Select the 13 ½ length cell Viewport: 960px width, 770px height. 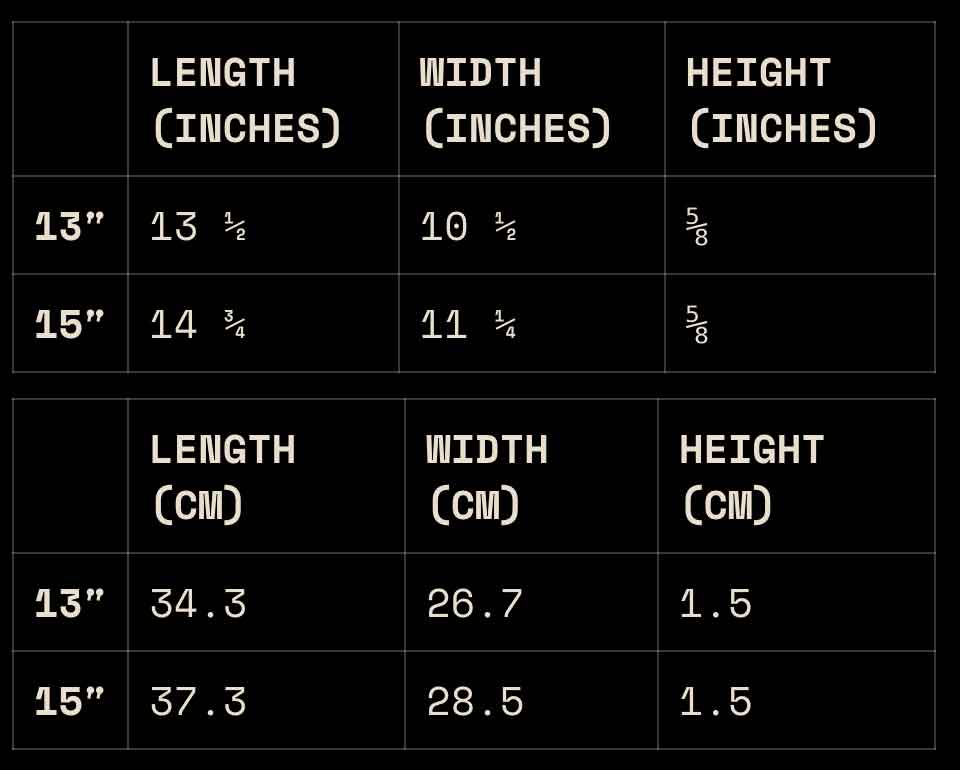pos(198,227)
